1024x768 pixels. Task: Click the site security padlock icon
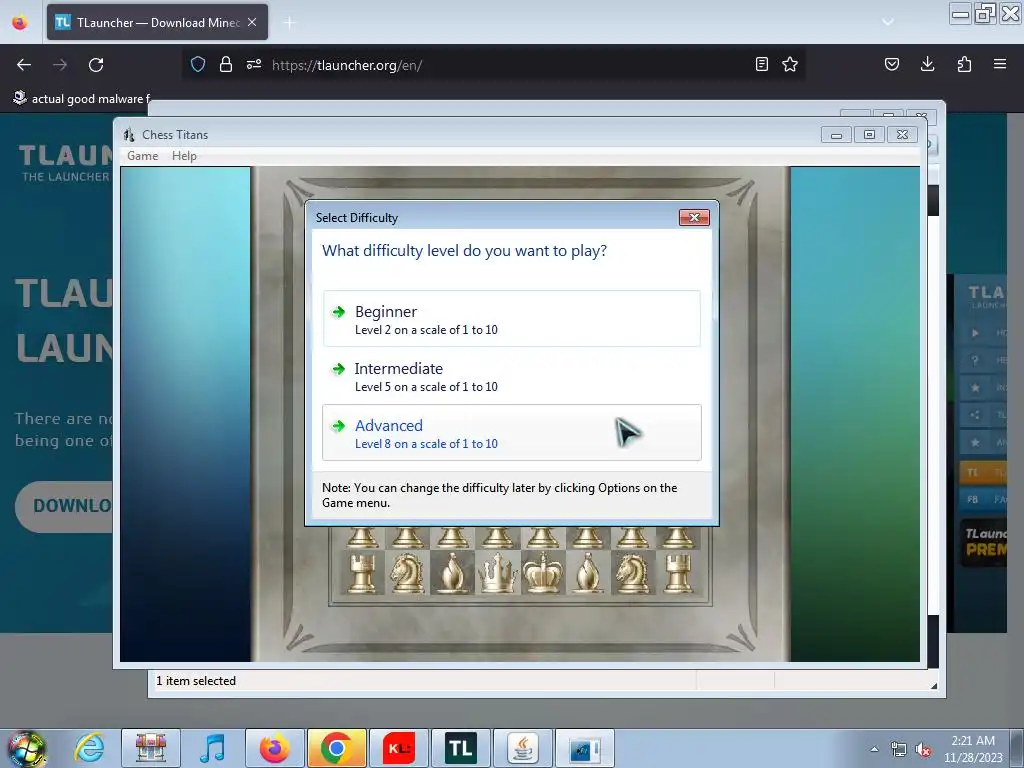click(x=225, y=64)
